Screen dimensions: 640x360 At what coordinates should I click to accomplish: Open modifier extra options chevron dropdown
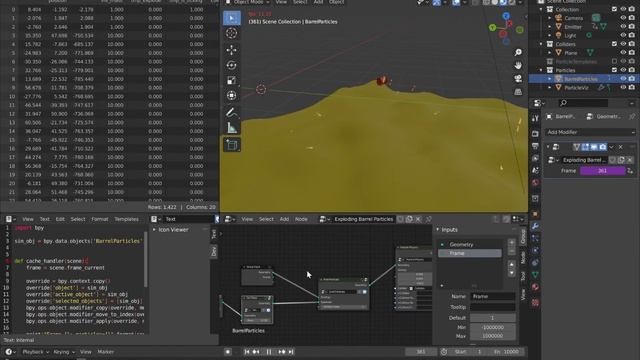pyautogui.click(x=611, y=147)
